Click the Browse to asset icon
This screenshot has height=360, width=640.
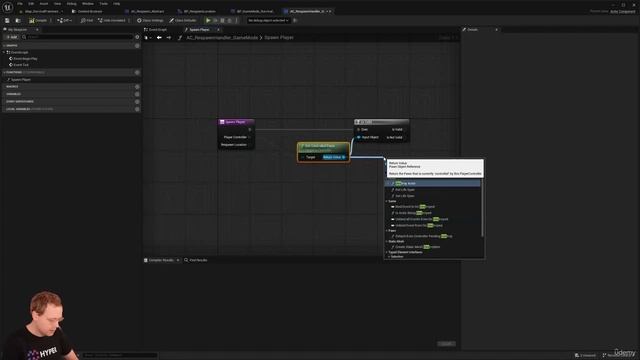click(18, 20)
